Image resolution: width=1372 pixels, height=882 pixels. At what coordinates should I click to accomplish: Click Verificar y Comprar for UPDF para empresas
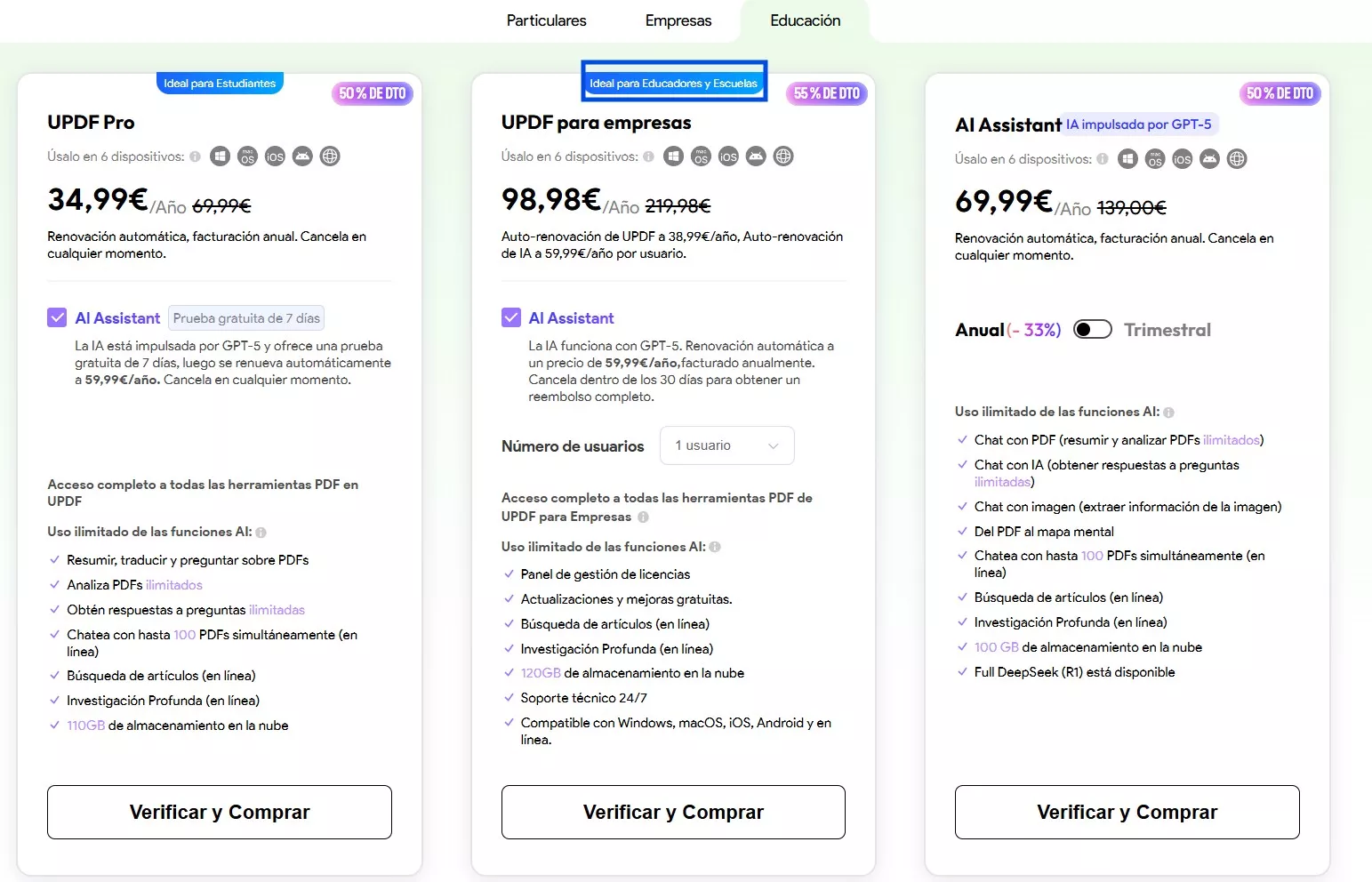(x=673, y=812)
